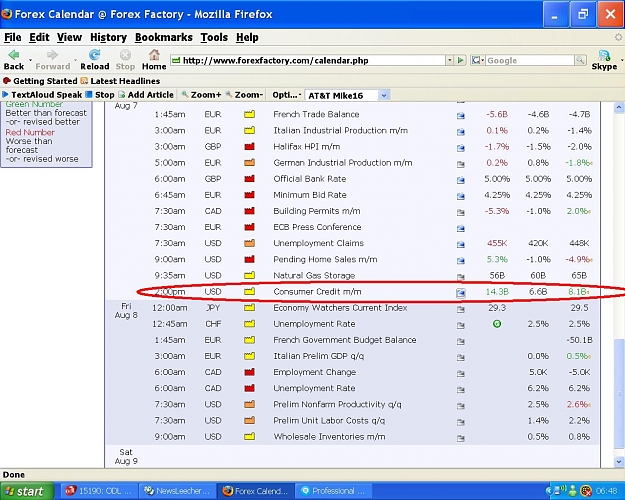Open the History menu
625x500 pixels.
pyautogui.click(x=108, y=37)
